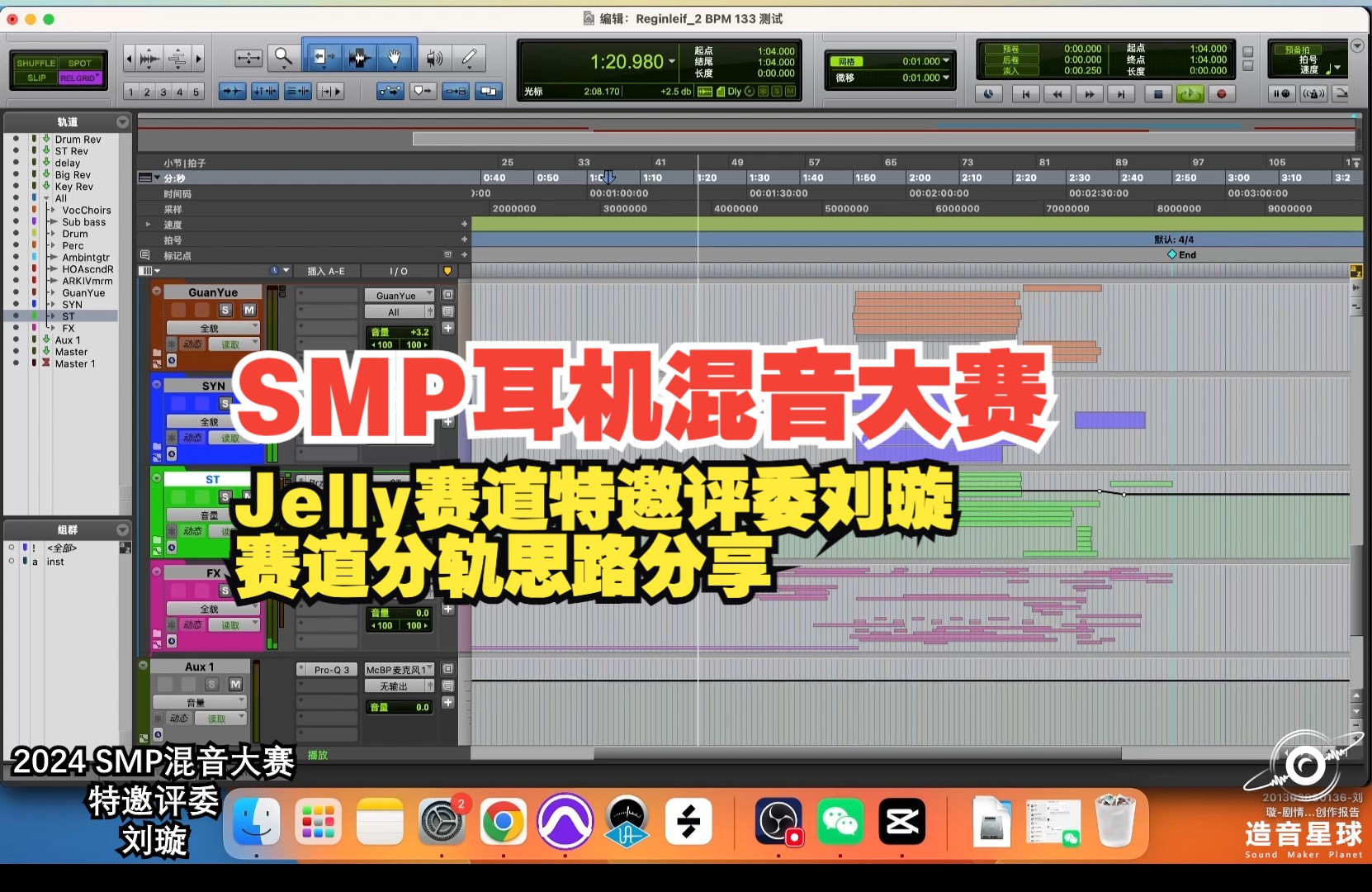Open the main counter format dropdown
Viewport: 1372px width, 892px height.
pyautogui.click(x=672, y=61)
